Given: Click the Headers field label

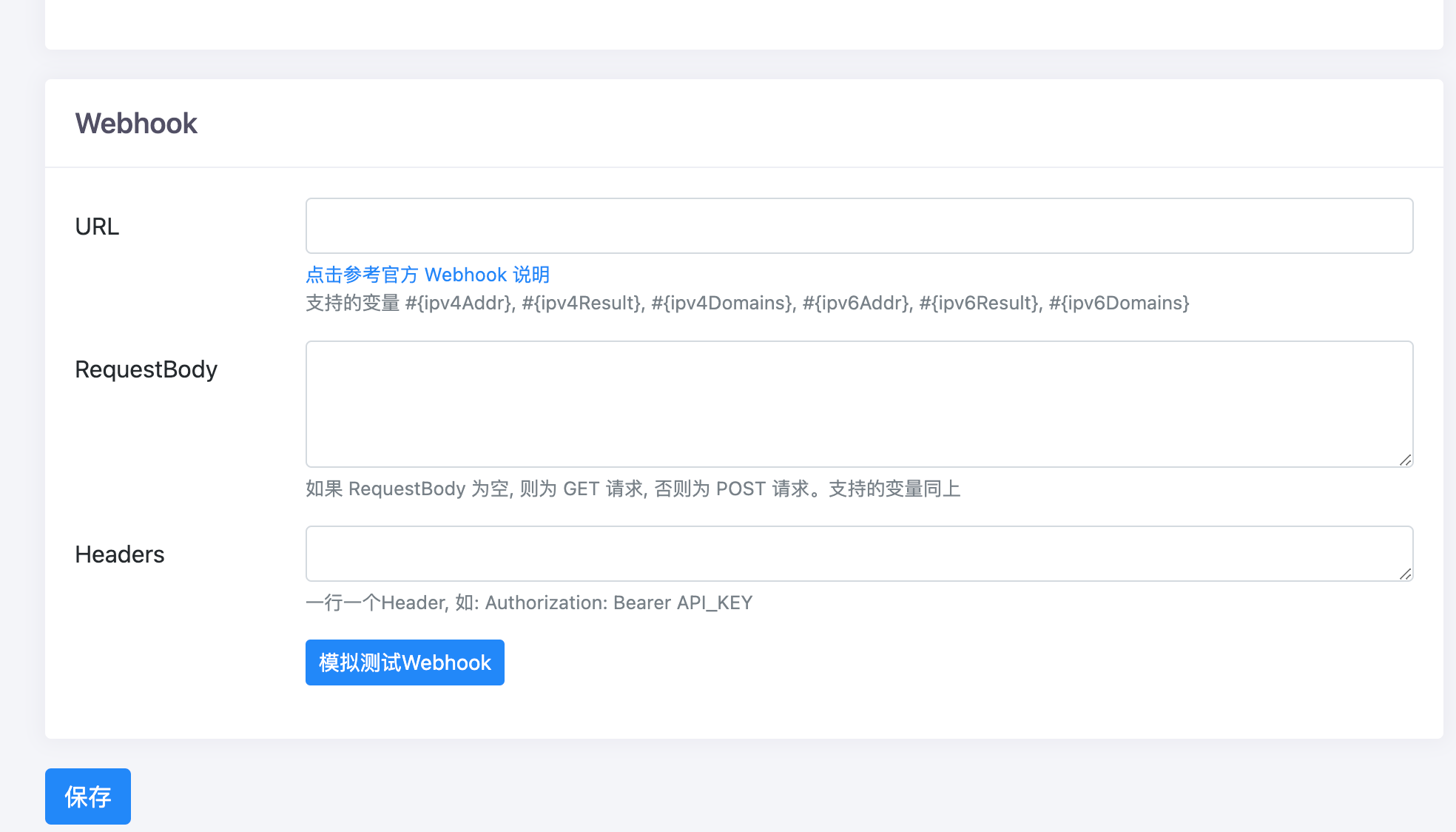Looking at the screenshot, I should tap(120, 554).
